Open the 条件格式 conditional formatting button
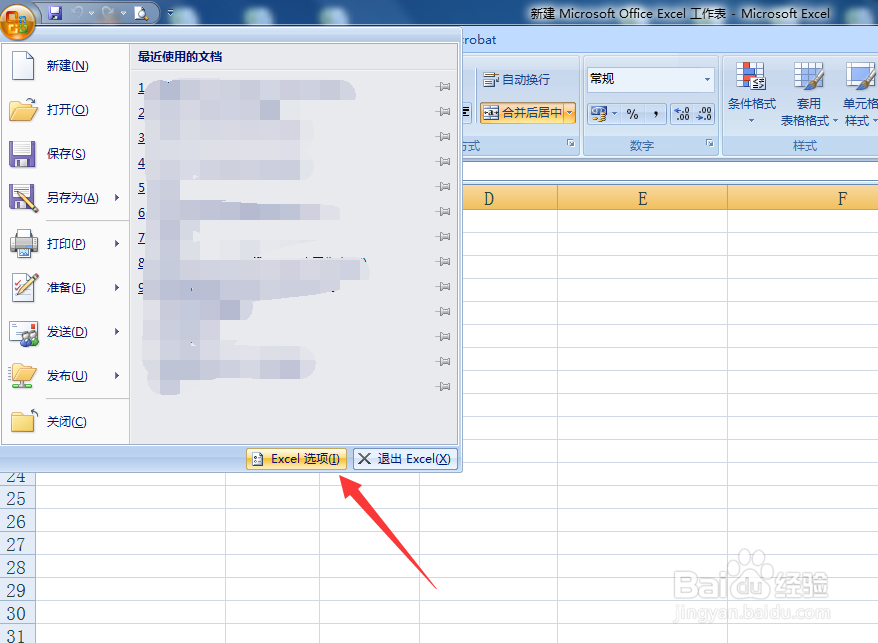The image size is (878, 643). (x=751, y=93)
